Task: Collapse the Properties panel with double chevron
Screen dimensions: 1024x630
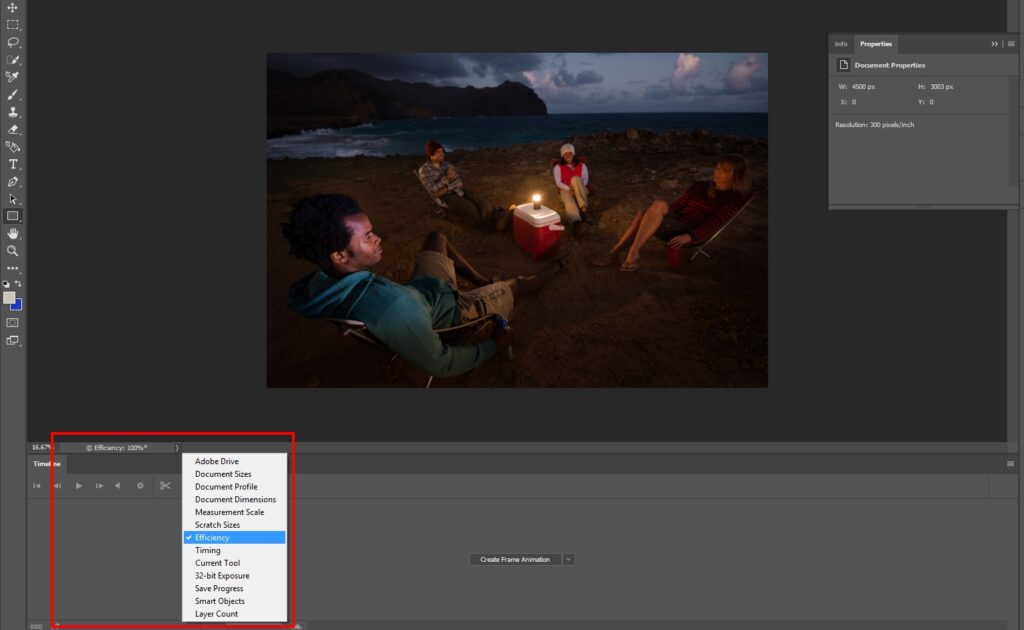Action: tap(995, 44)
